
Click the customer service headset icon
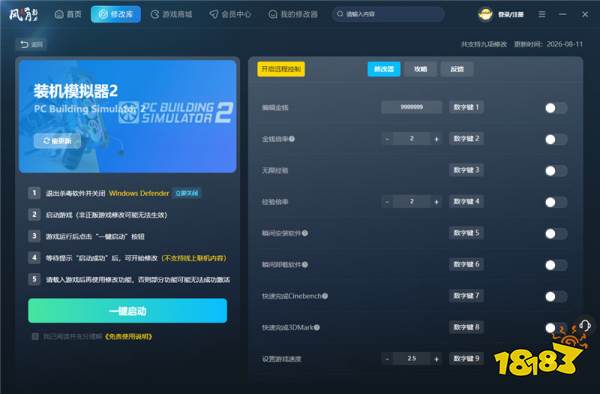point(585,325)
